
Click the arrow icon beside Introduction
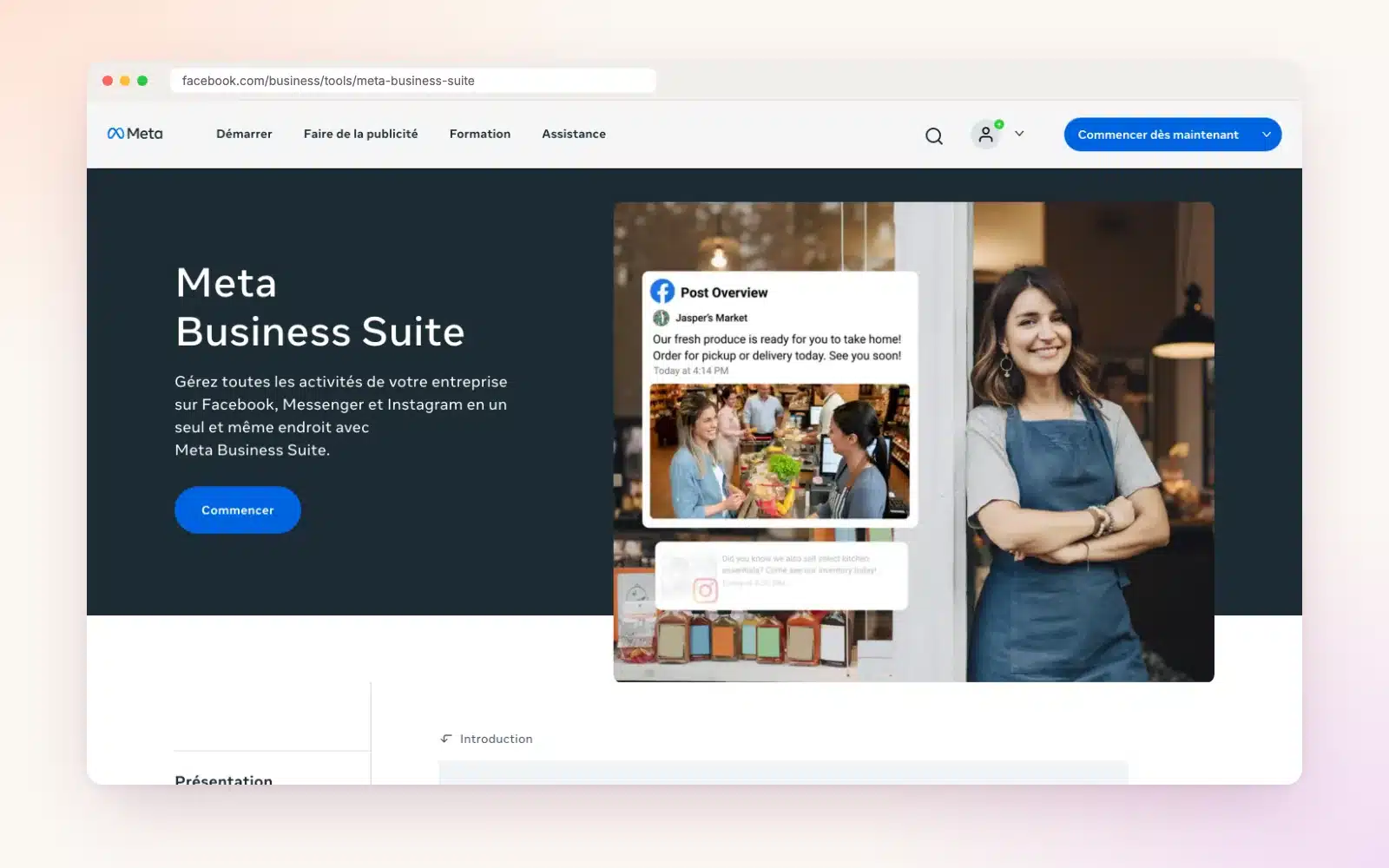coord(446,739)
